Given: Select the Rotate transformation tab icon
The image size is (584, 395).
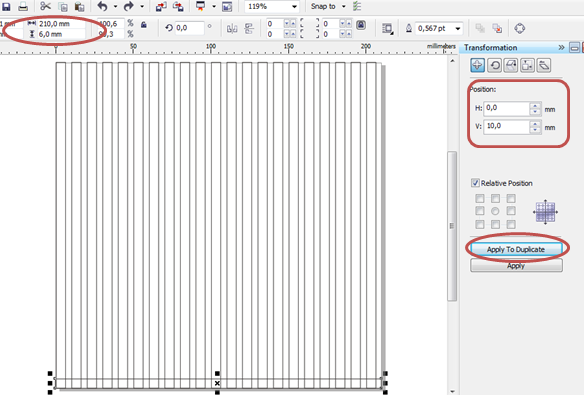Looking at the screenshot, I should [x=494, y=65].
